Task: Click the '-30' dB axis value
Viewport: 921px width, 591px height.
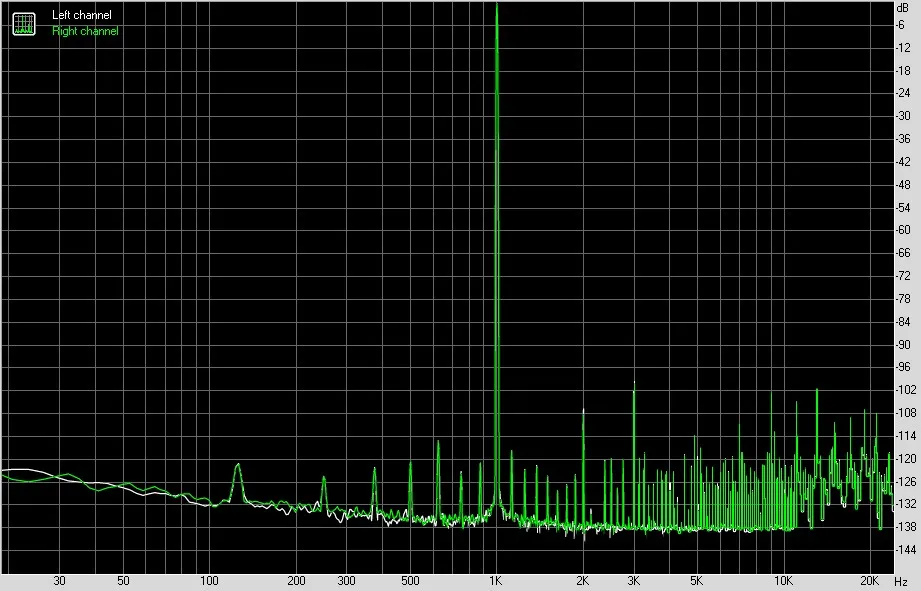Action: coord(902,116)
